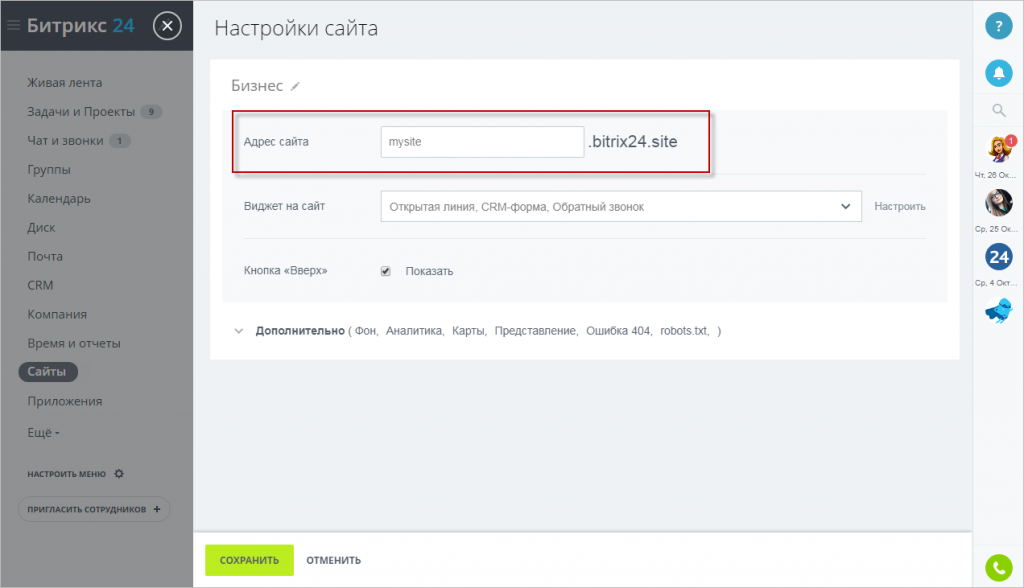The height and width of the screenshot is (588, 1024).
Task: Open Время и отчеты in the sidebar
Action: click(x=74, y=343)
